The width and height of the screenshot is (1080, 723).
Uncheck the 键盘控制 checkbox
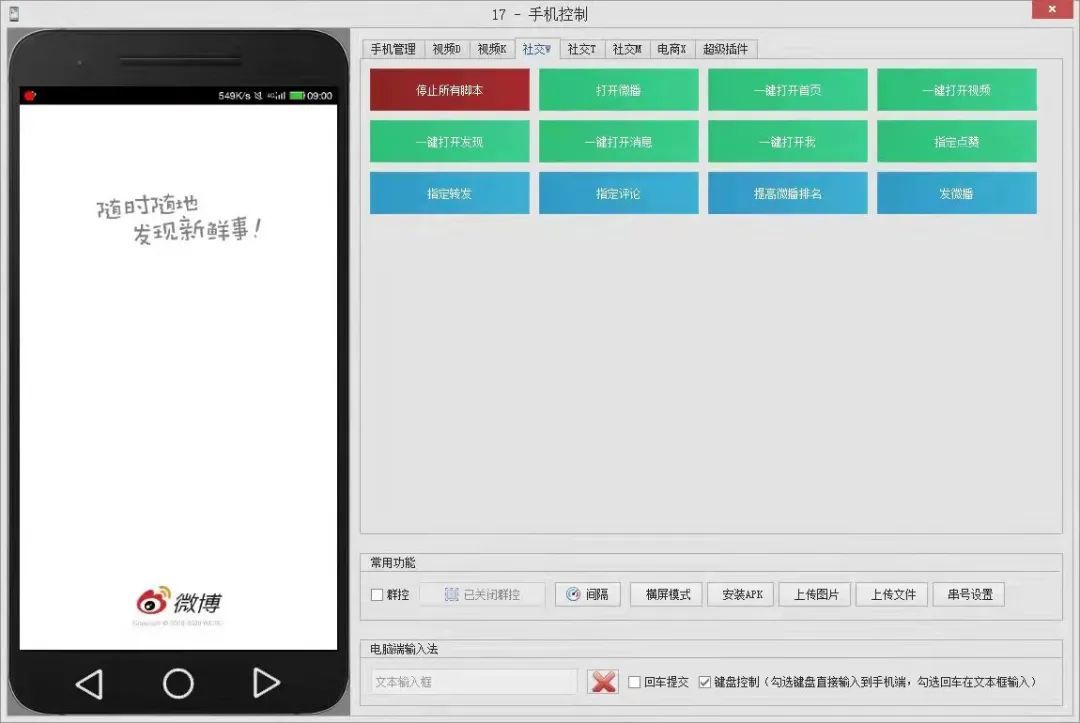tap(705, 682)
